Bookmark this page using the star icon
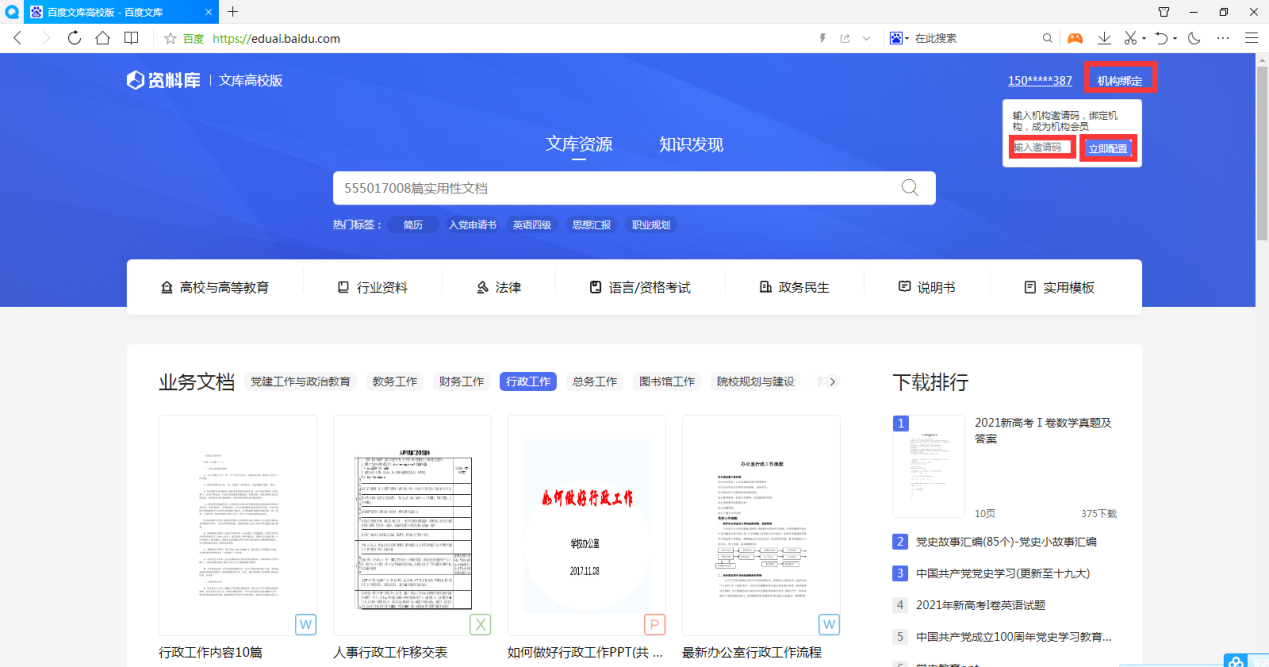The image size is (1269, 667). [170, 39]
